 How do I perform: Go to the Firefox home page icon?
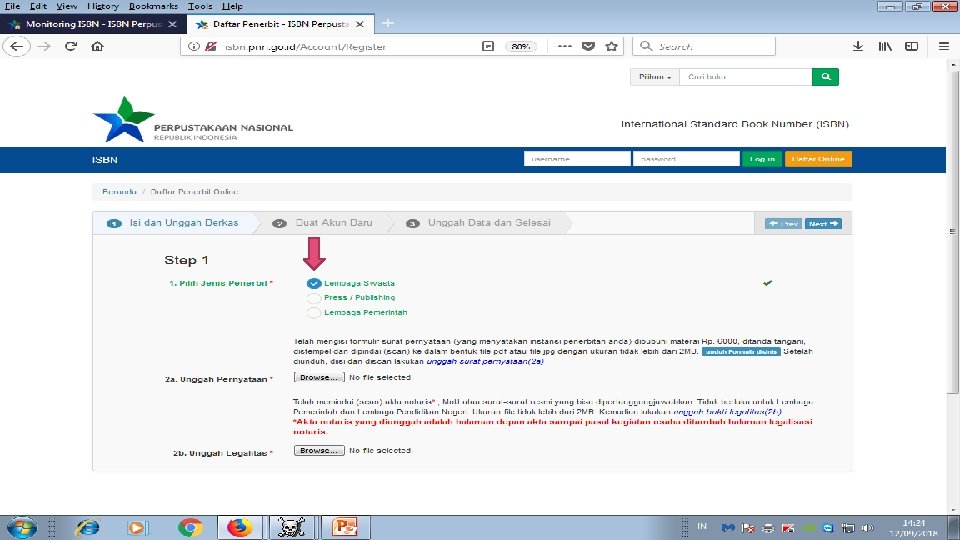pos(97,46)
